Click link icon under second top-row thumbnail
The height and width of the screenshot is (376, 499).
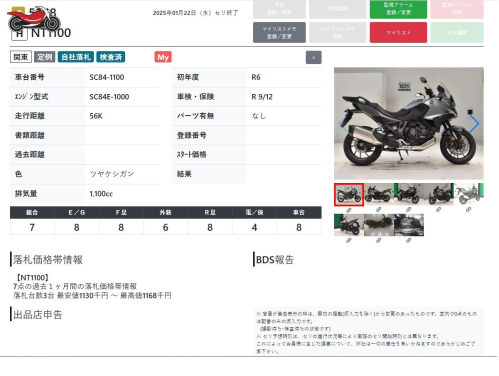pos(379,210)
